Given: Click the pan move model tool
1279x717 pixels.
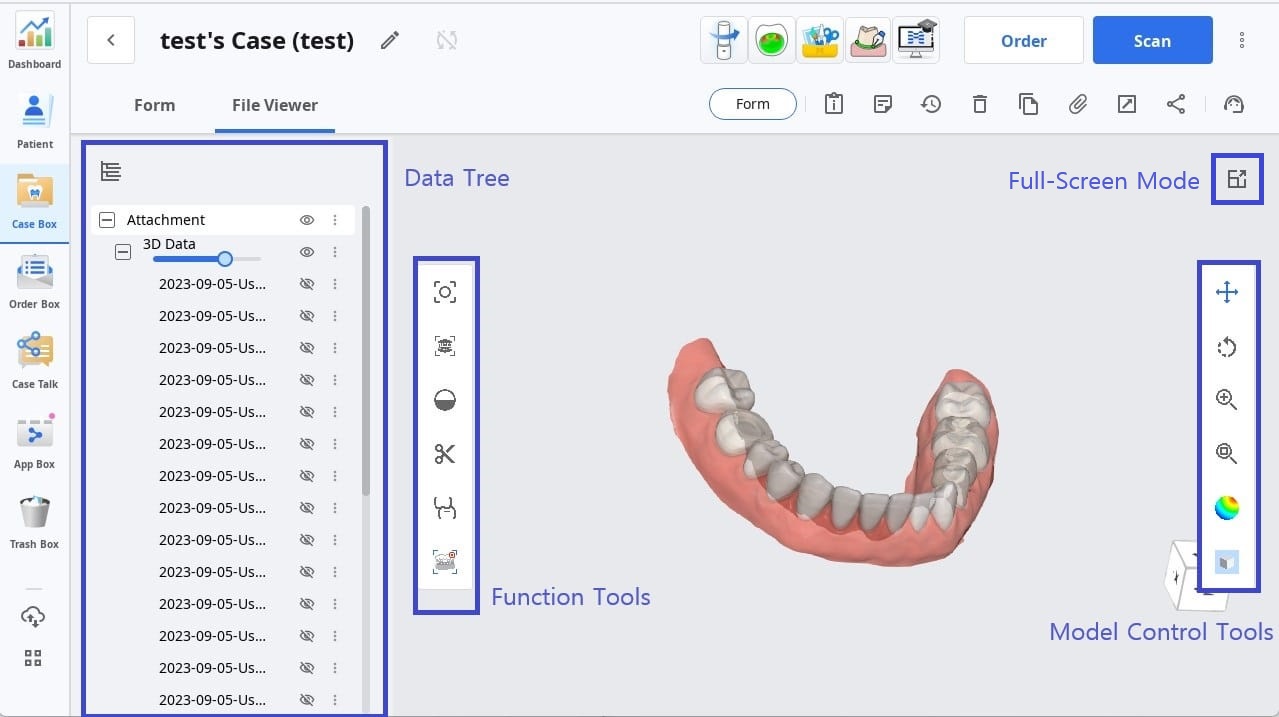Looking at the screenshot, I should pyautogui.click(x=1226, y=292).
